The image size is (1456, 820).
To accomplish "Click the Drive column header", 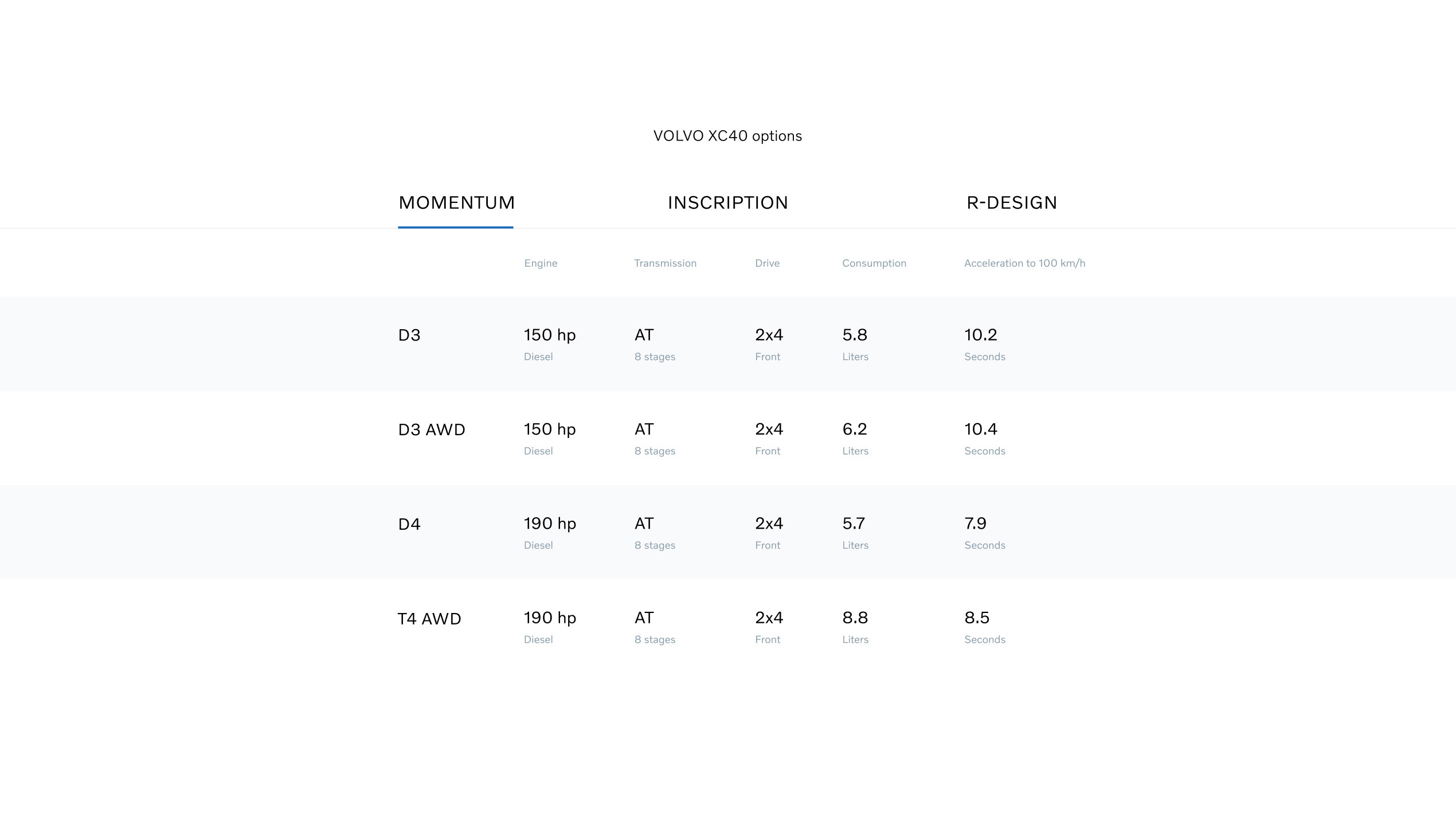I will 767,263.
